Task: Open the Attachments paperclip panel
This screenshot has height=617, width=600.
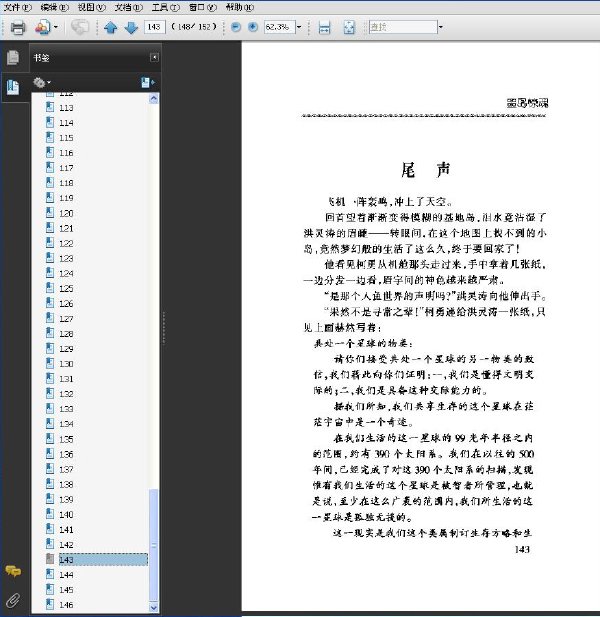Action: click(x=13, y=600)
